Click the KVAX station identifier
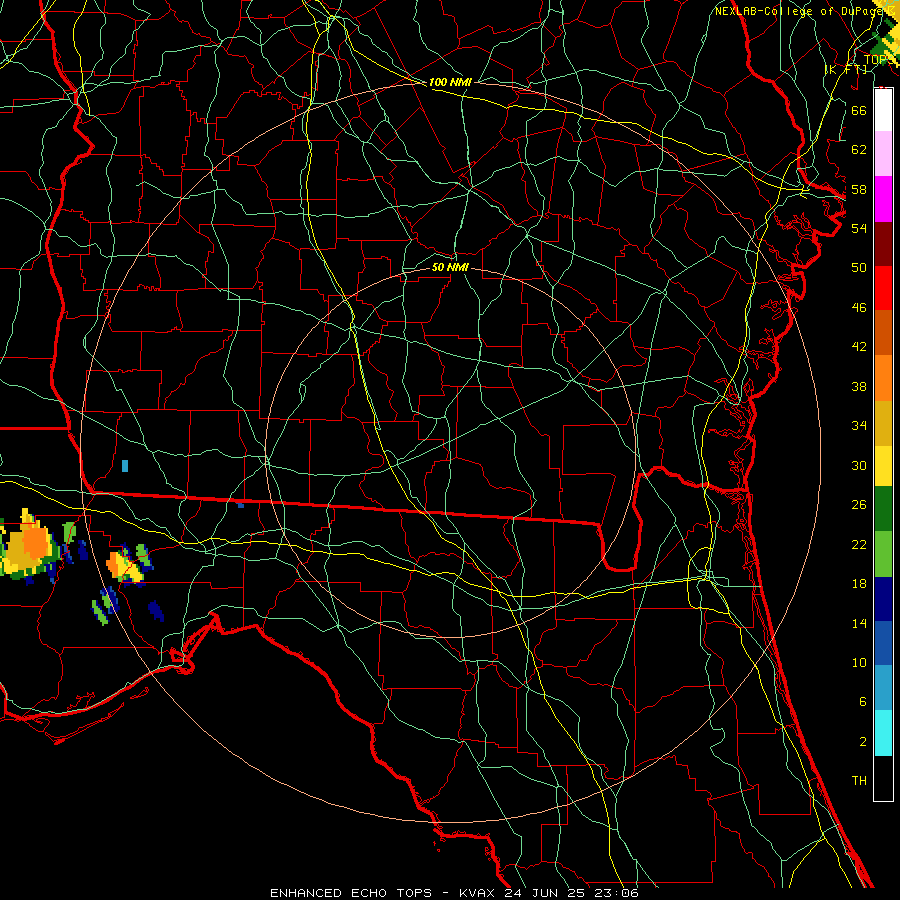Image resolution: width=900 pixels, height=900 pixels. click(x=479, y=893)
